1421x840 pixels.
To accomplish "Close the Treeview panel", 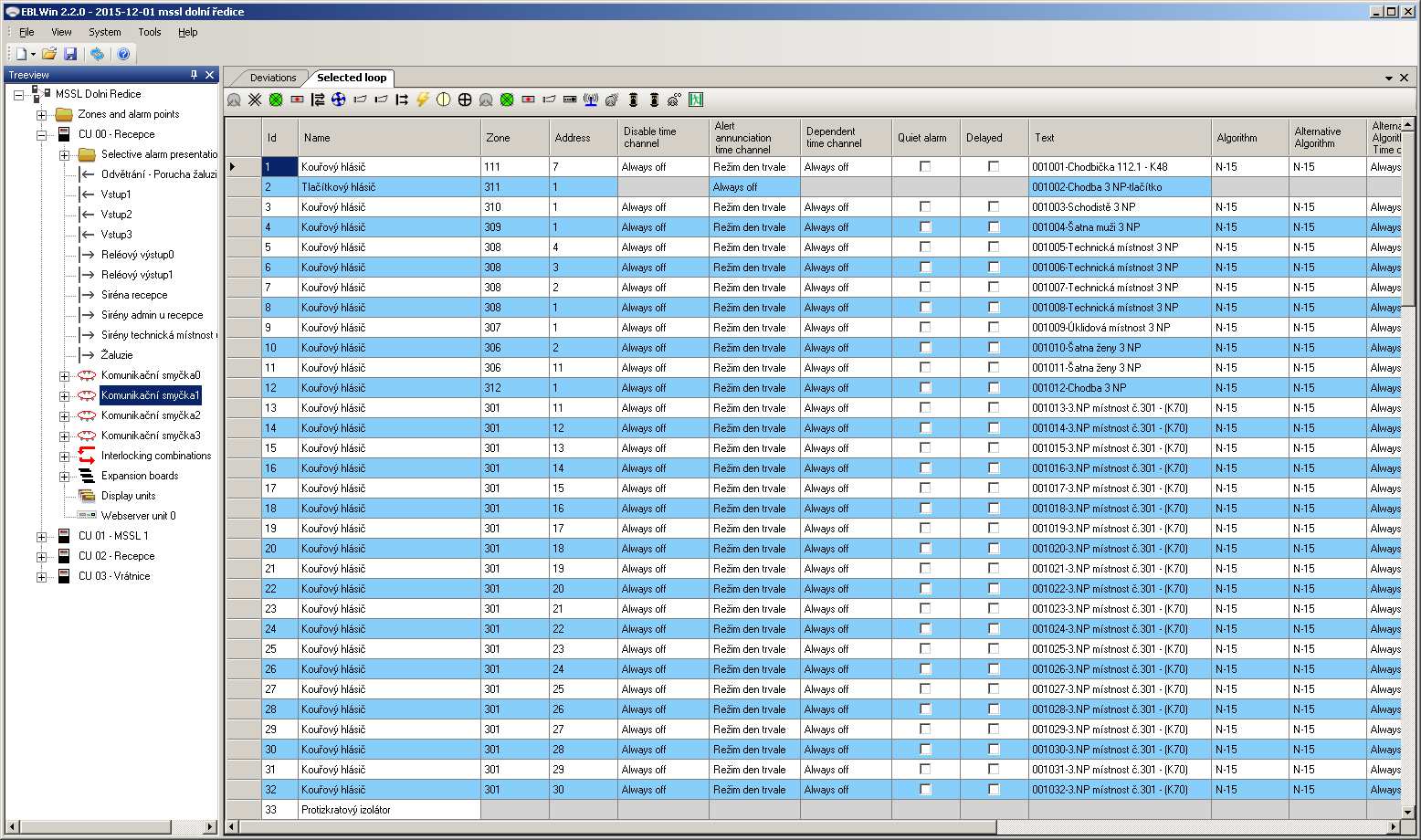I will [x=210, y=75].
